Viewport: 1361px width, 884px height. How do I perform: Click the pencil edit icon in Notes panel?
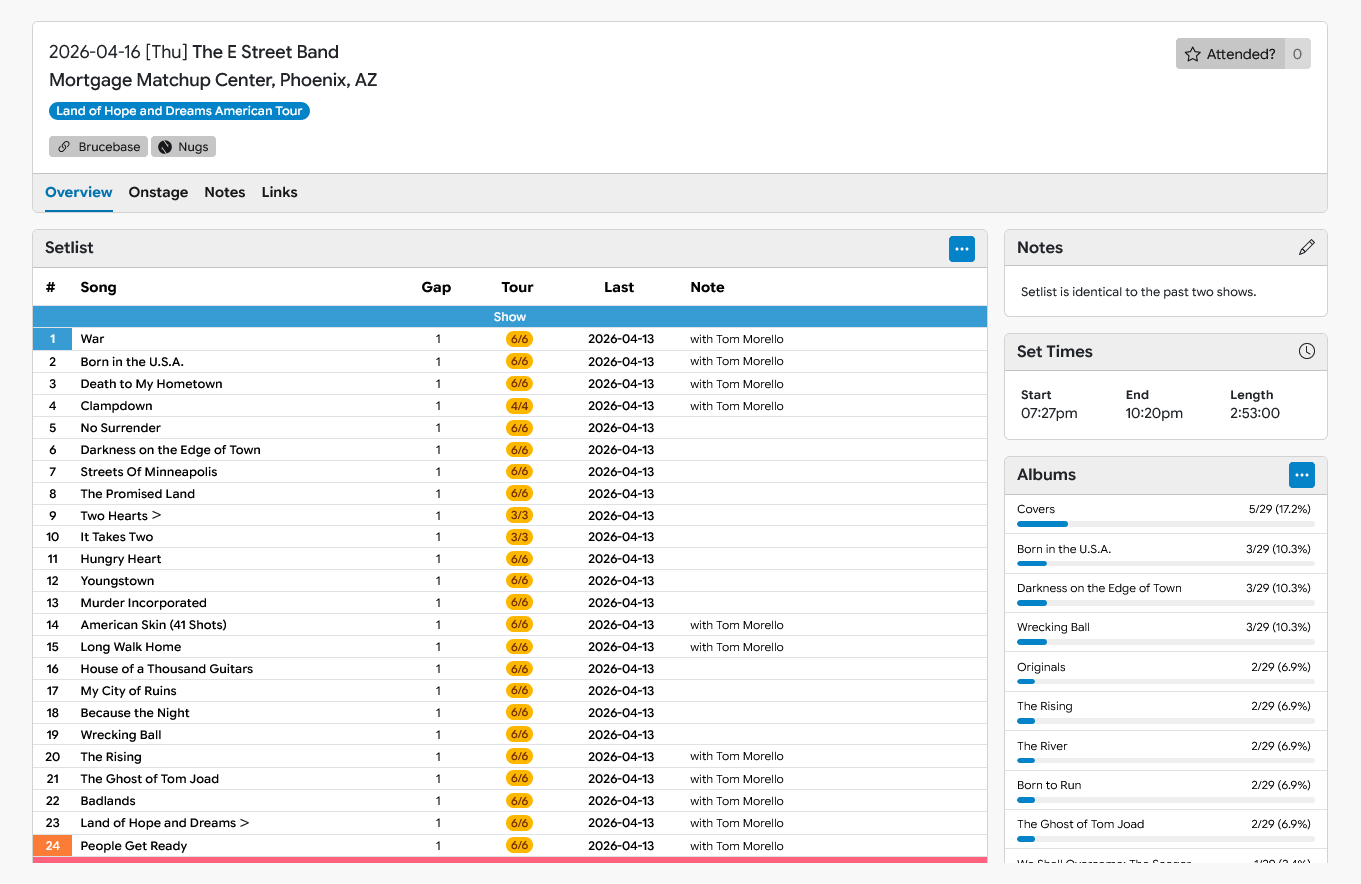point(1306,248)
